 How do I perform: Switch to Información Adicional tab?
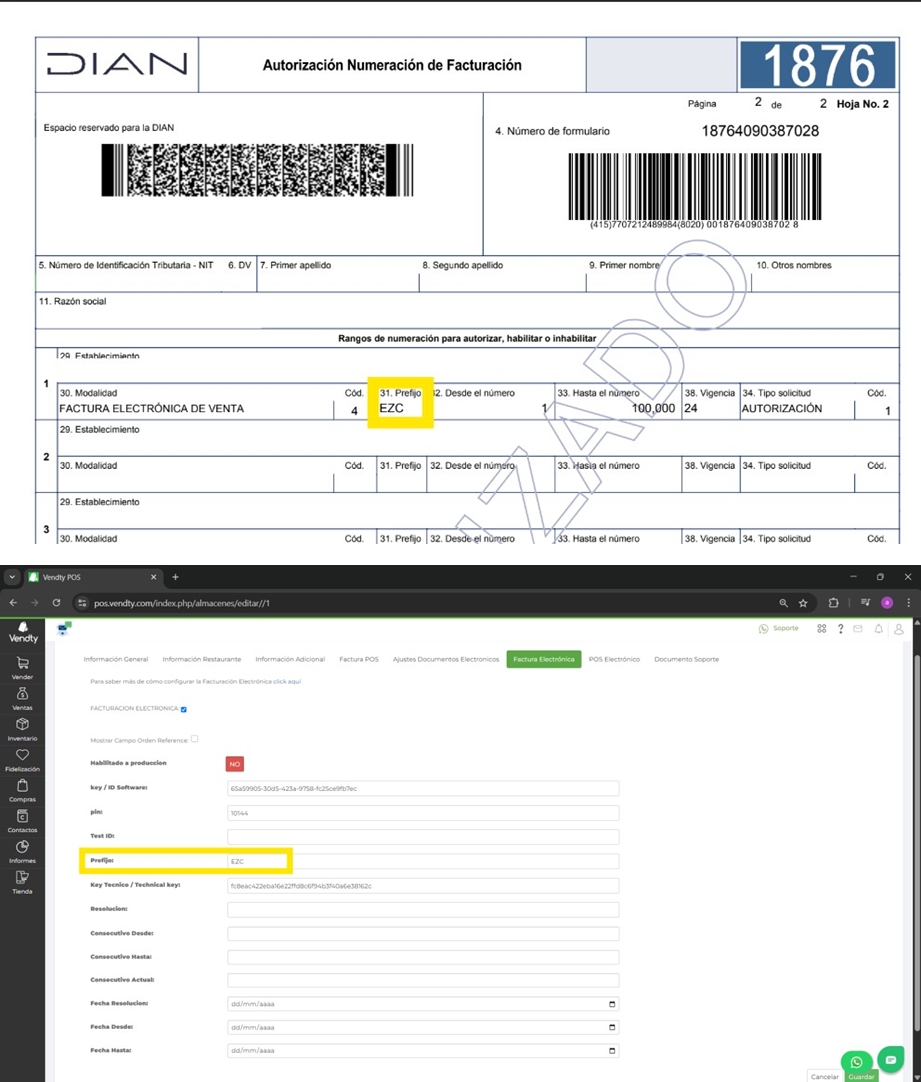[290, 659]
